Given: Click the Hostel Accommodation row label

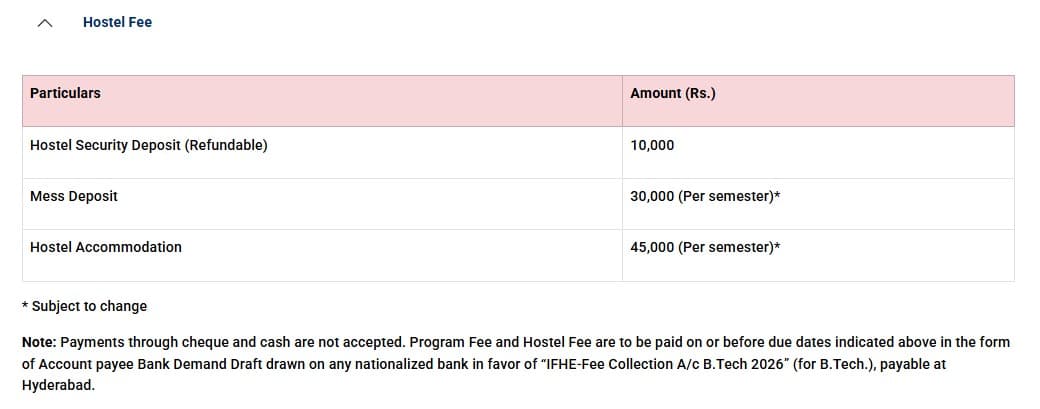Looking at the screenshot, I should pyautogui.click(x=105, y=247).
